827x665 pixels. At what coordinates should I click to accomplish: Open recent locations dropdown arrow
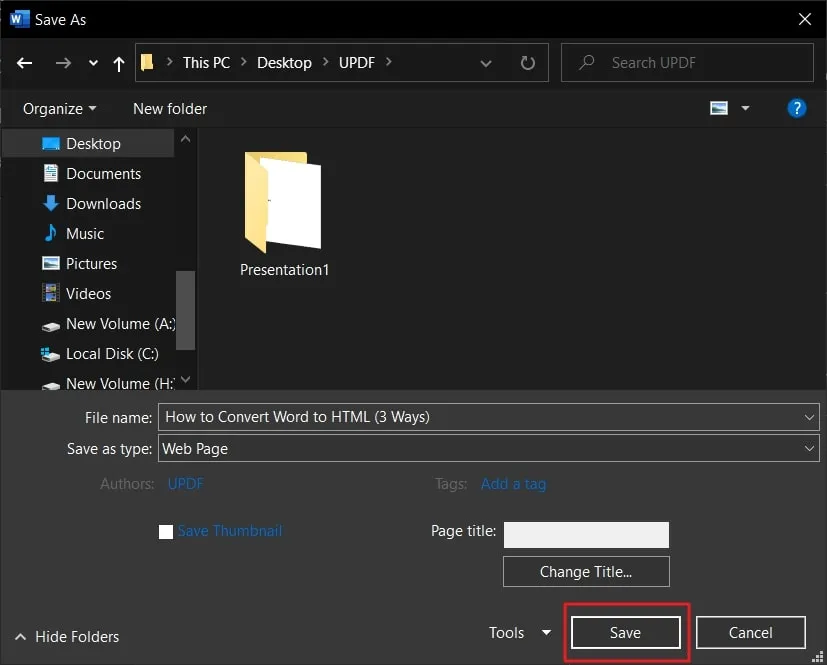[x=93, y=63]
